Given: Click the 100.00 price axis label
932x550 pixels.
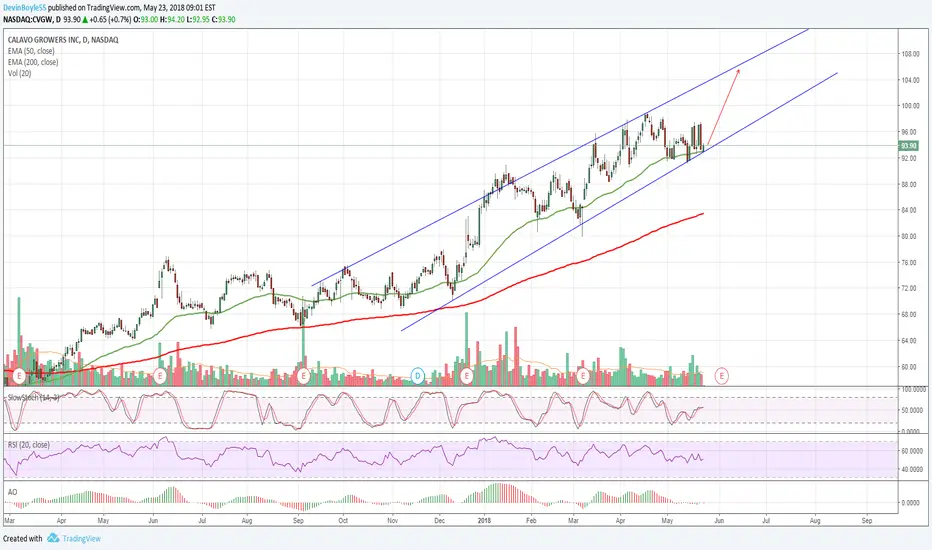Looking at the screenshot, I should [x=911, y=106].
